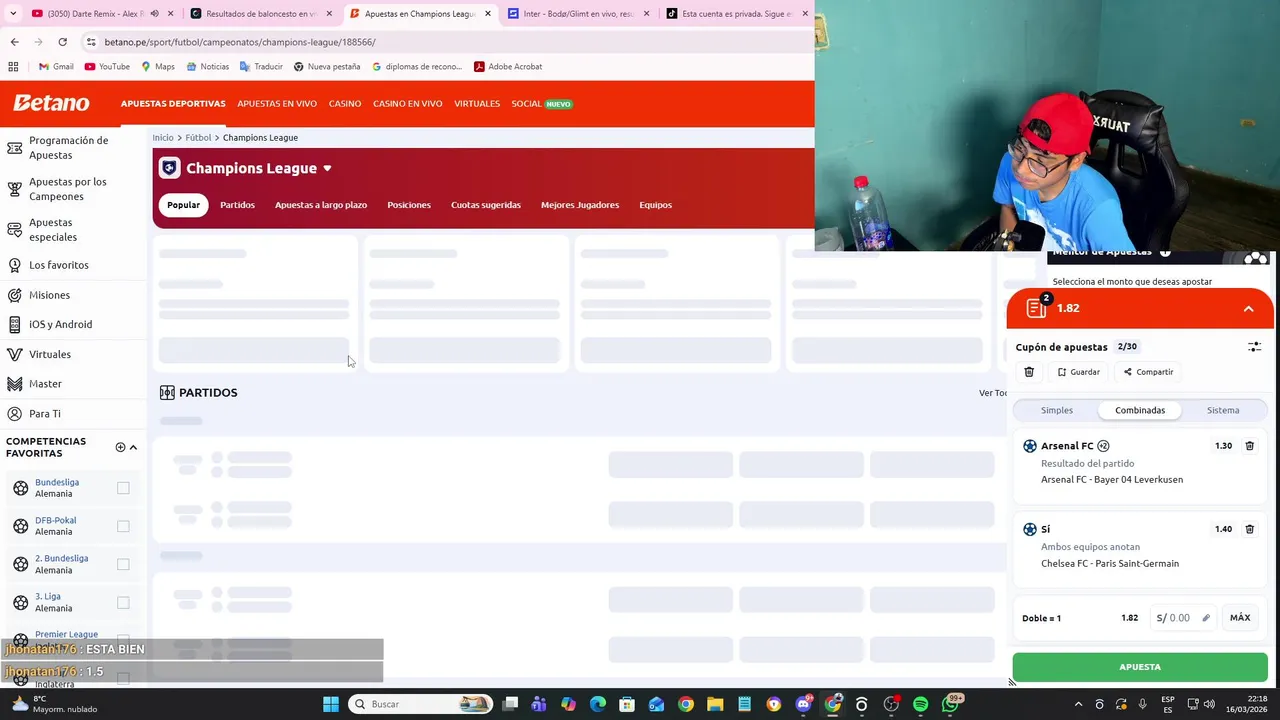The image size is (1280, 720).
Task: Click the Champions League shield icon
Action: (x=169, y=168)
